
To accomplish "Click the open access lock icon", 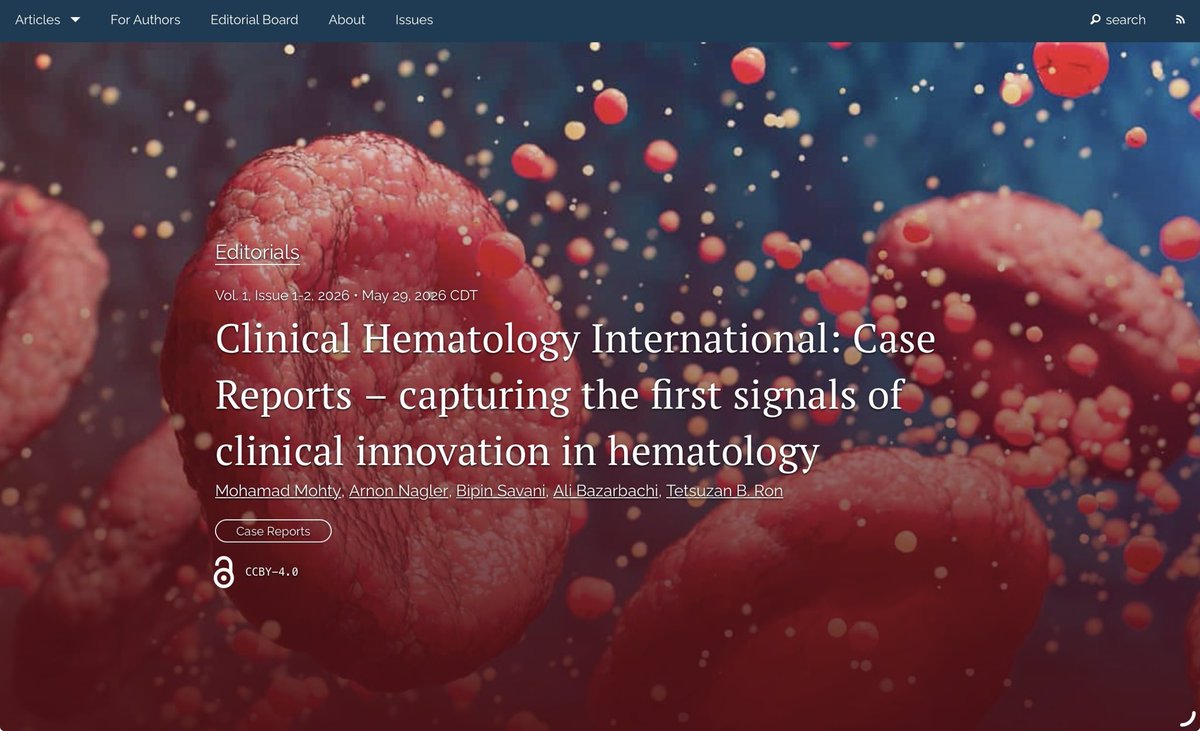I will click(x=224, y=572).
